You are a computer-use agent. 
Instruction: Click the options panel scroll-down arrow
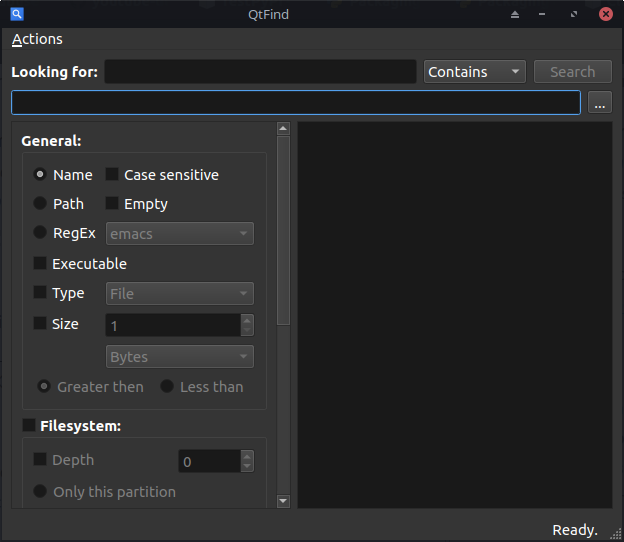(283, 501)
